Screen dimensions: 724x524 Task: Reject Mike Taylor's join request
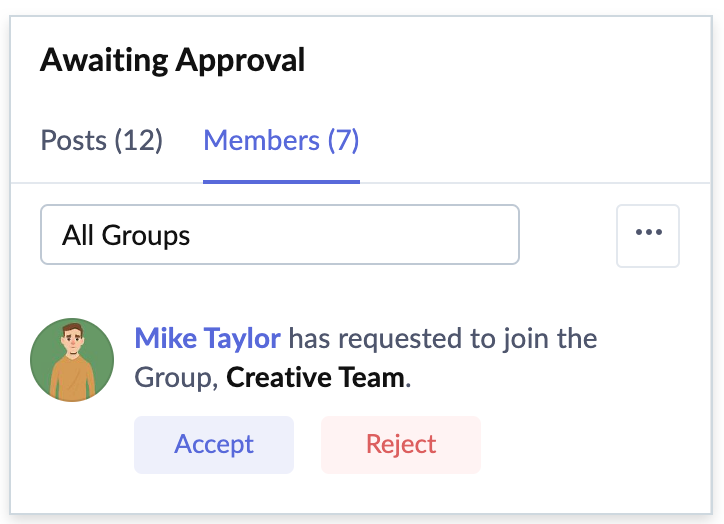pos(401,444)
